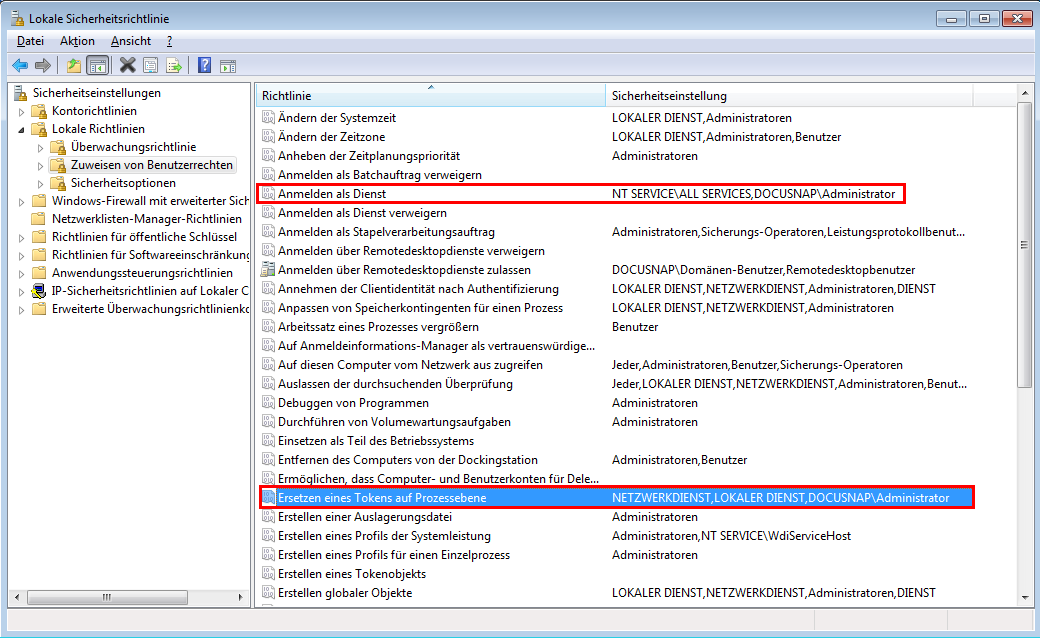Click the Properties toolbar icon
Viewport: 1040px width, 638px height.
click(x=151, y=66)
